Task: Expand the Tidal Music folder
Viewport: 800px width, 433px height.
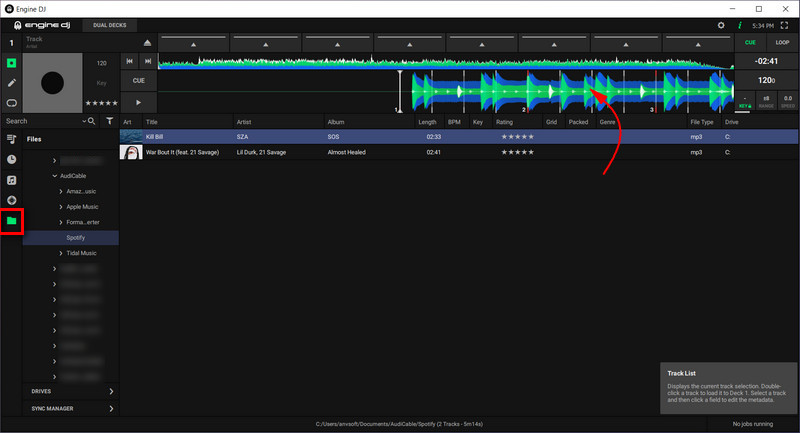Action: coord(61,253)
